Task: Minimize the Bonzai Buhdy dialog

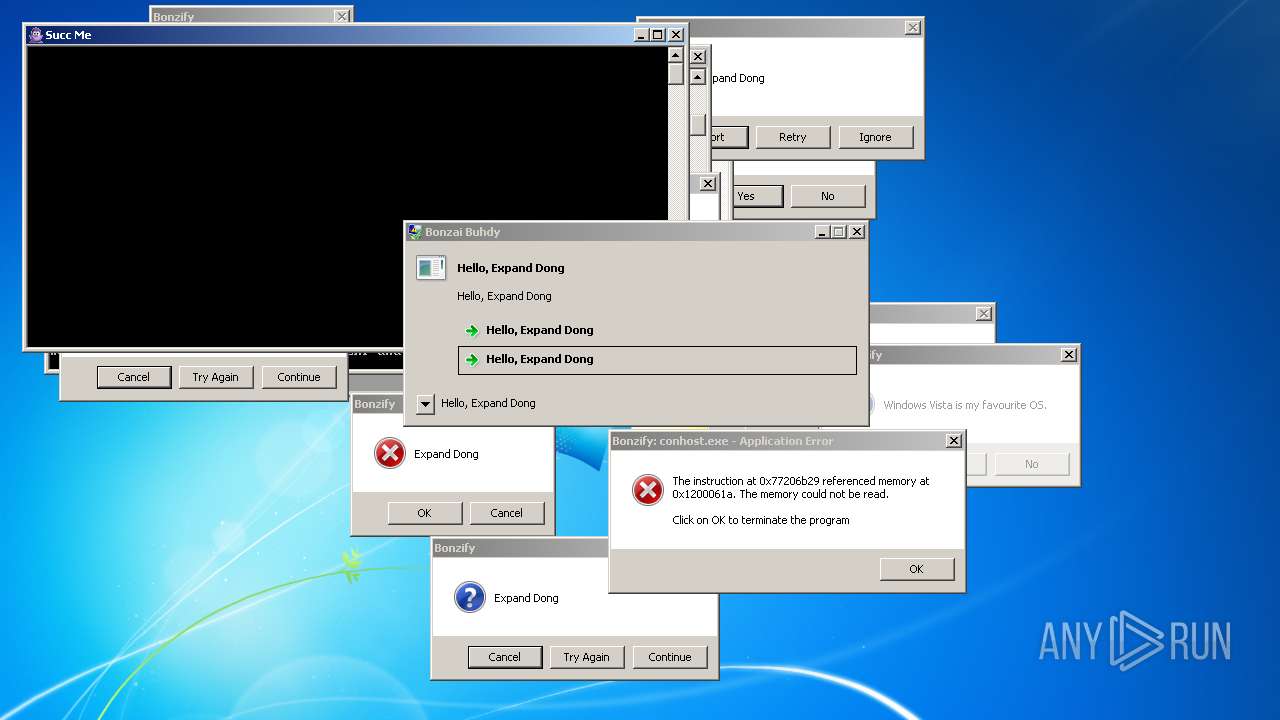Action: [822, 232]
